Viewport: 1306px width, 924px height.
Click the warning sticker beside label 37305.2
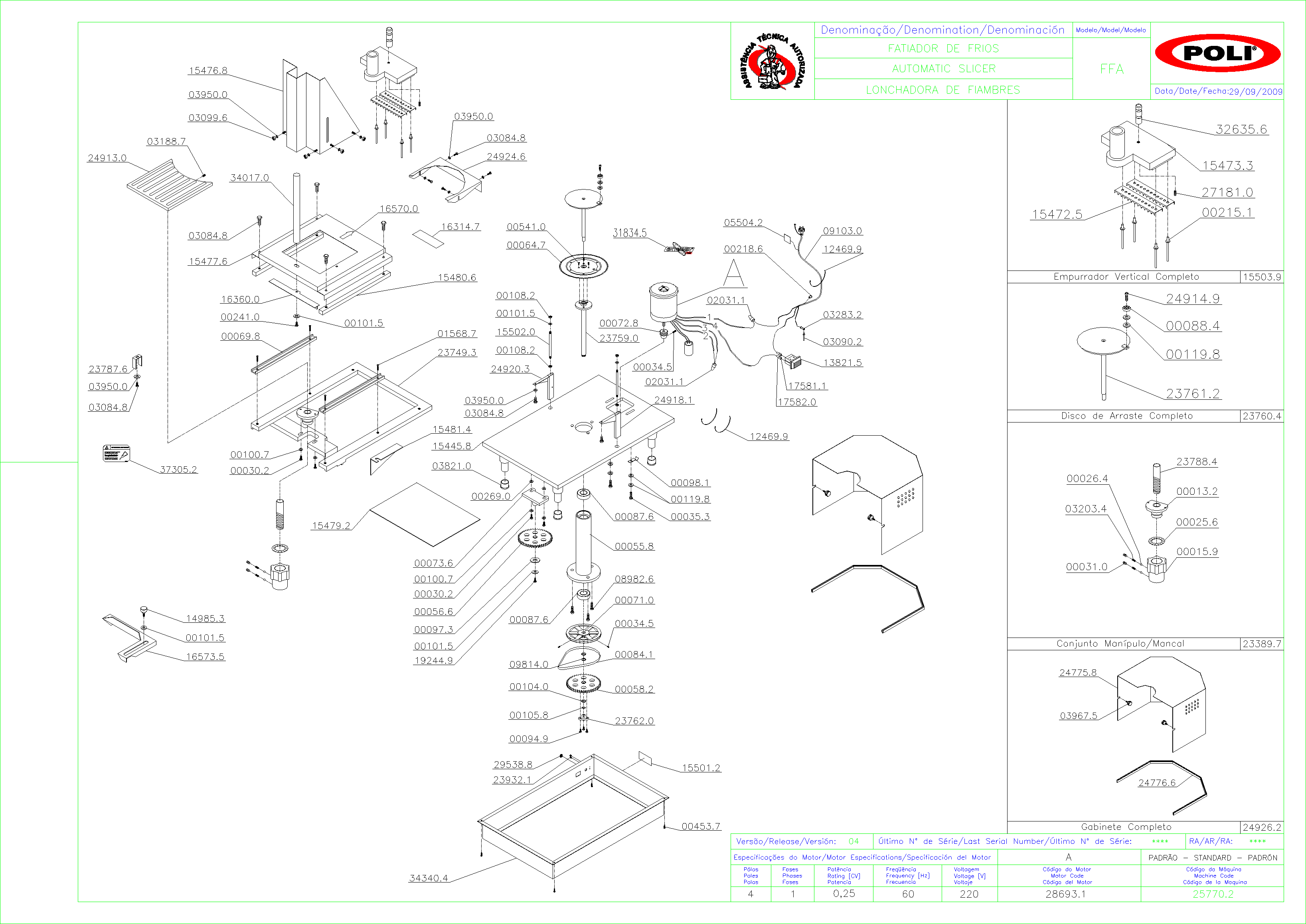click(117, 454)
